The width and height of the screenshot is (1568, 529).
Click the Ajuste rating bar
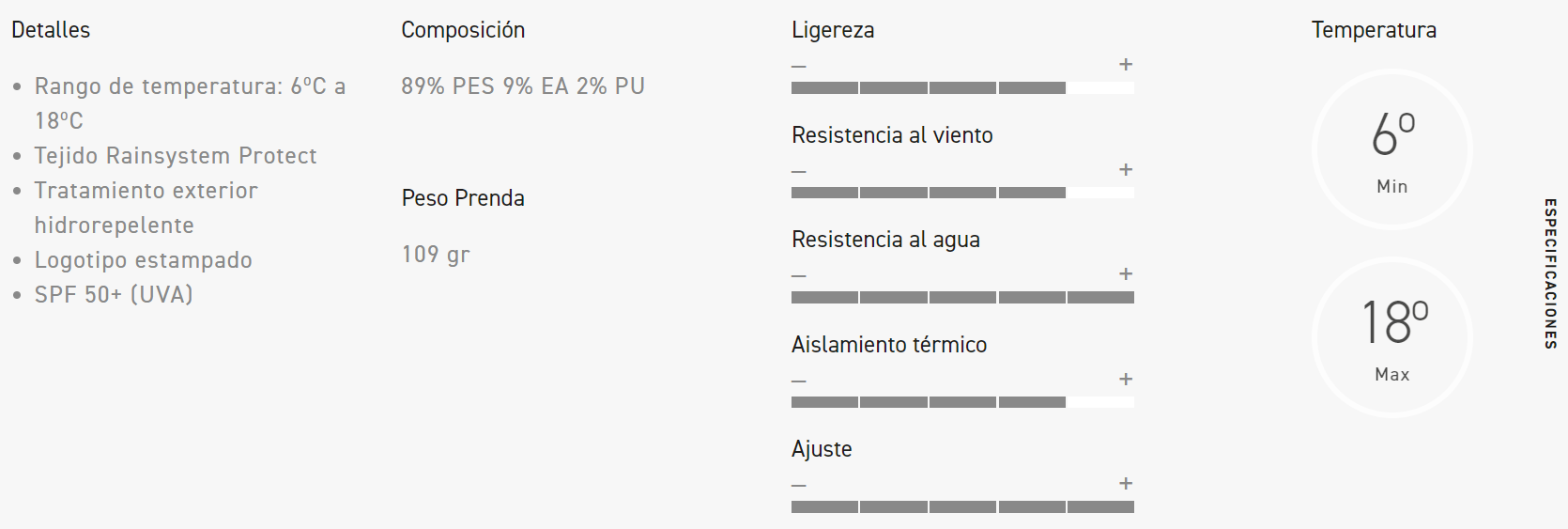click(x=962, y=507)
